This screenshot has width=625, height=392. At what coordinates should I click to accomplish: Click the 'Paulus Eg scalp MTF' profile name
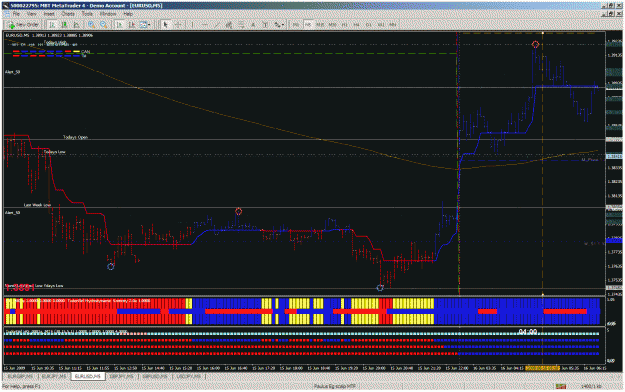point(335,386)
